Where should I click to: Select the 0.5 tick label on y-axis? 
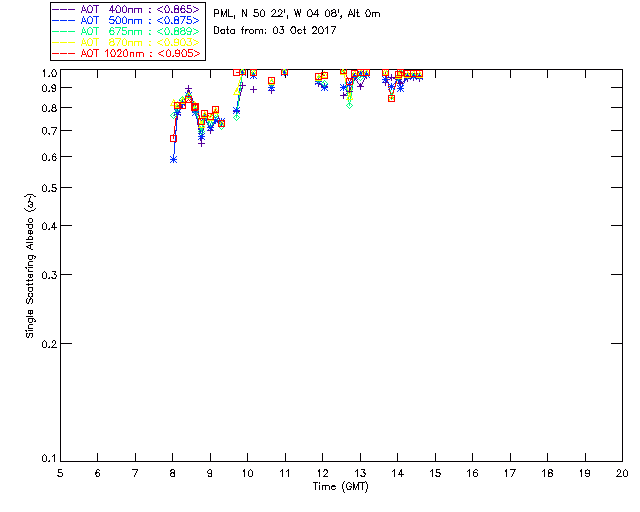point(46,188)
